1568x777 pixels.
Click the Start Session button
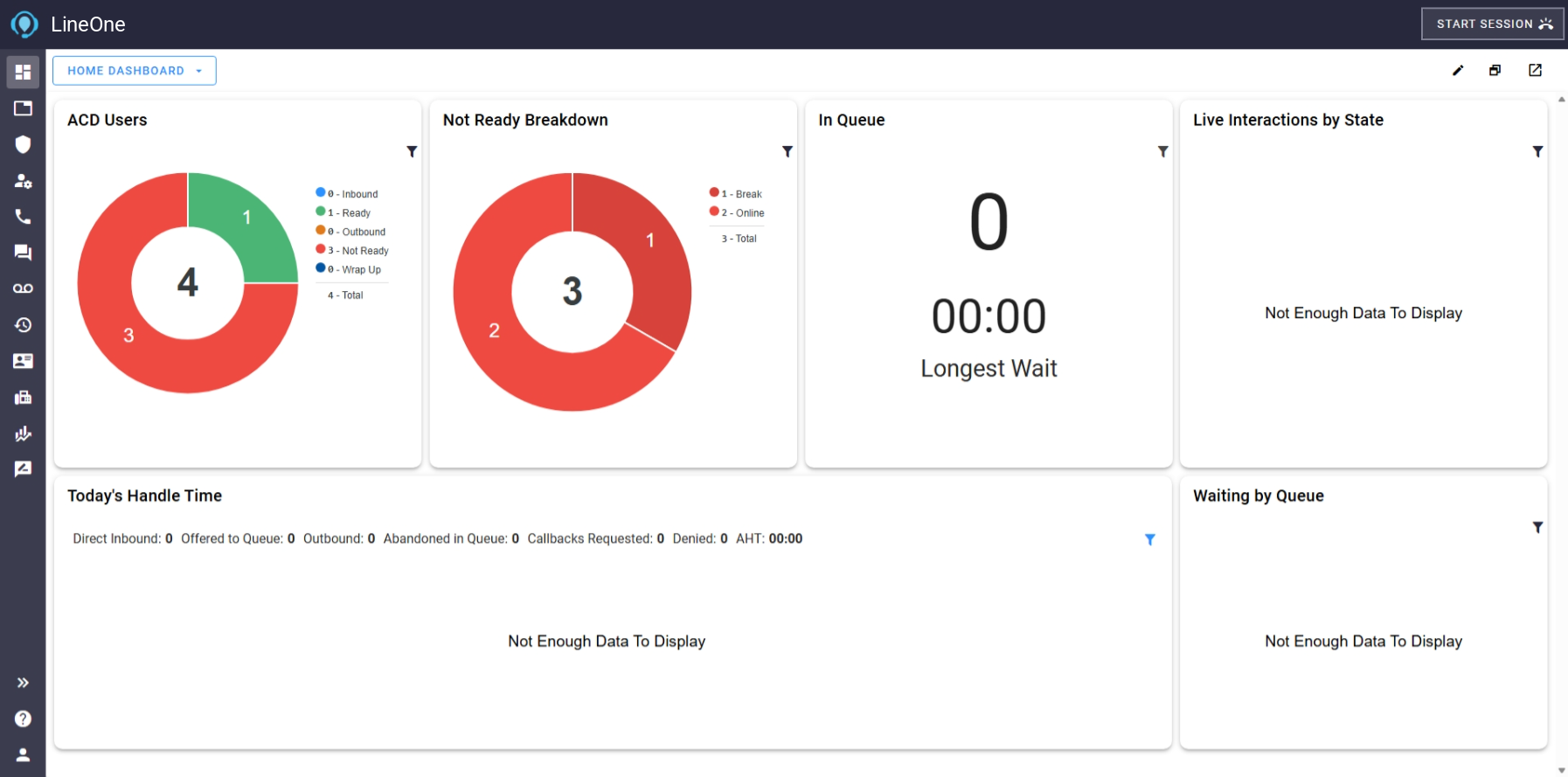point(1493,24)
